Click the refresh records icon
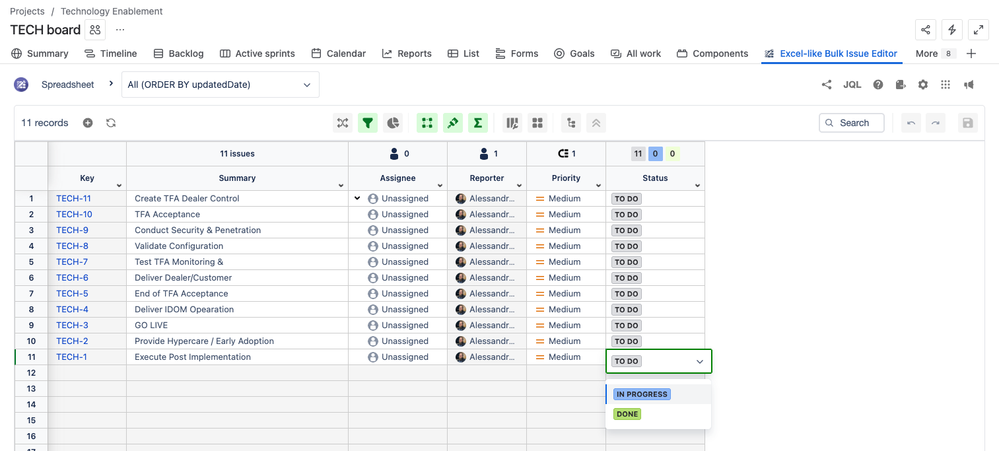Viewport: 999px width, 451px height. coord(111,123)
